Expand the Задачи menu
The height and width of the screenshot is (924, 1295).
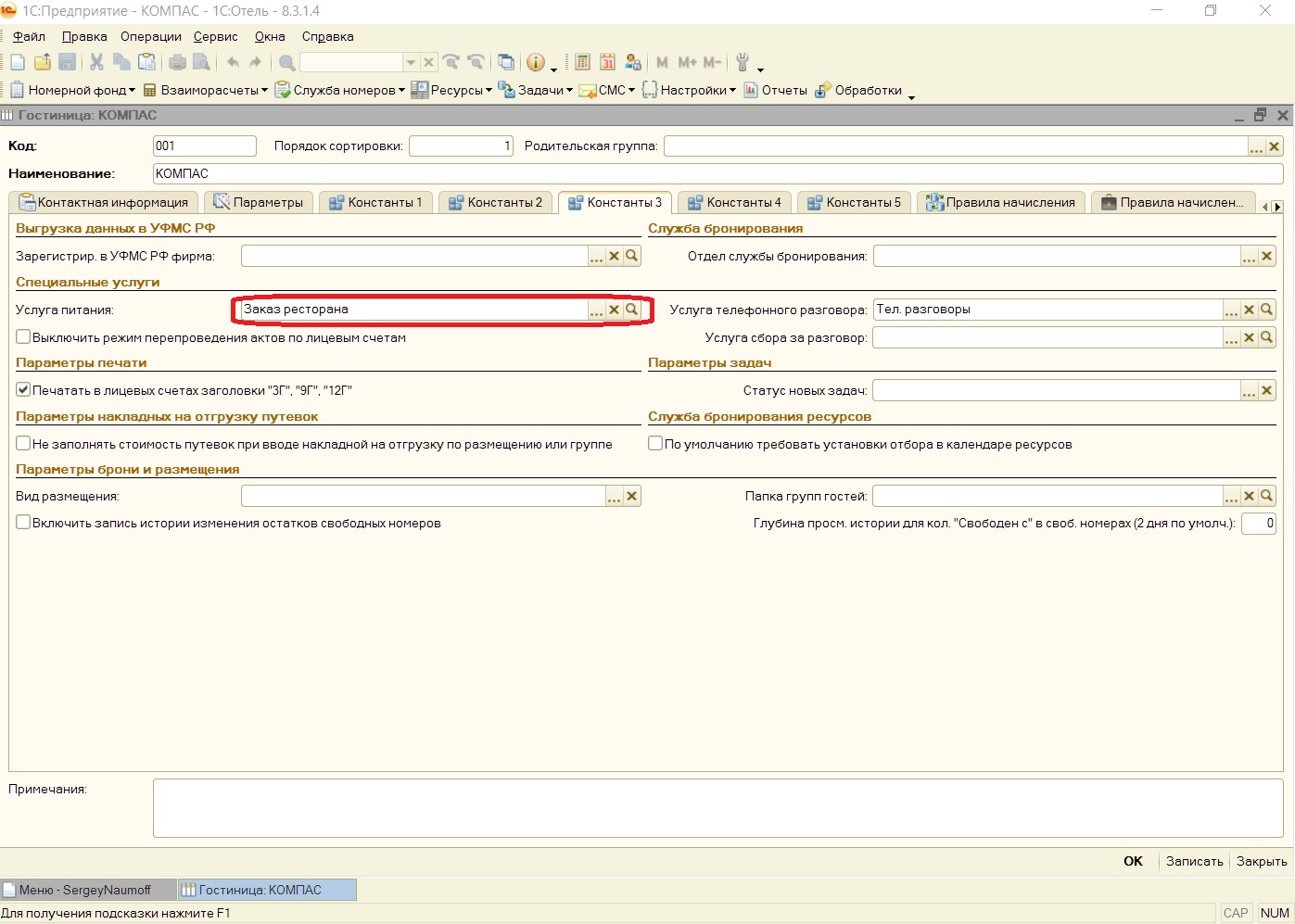pyautogui.click(x=536, y=90)
